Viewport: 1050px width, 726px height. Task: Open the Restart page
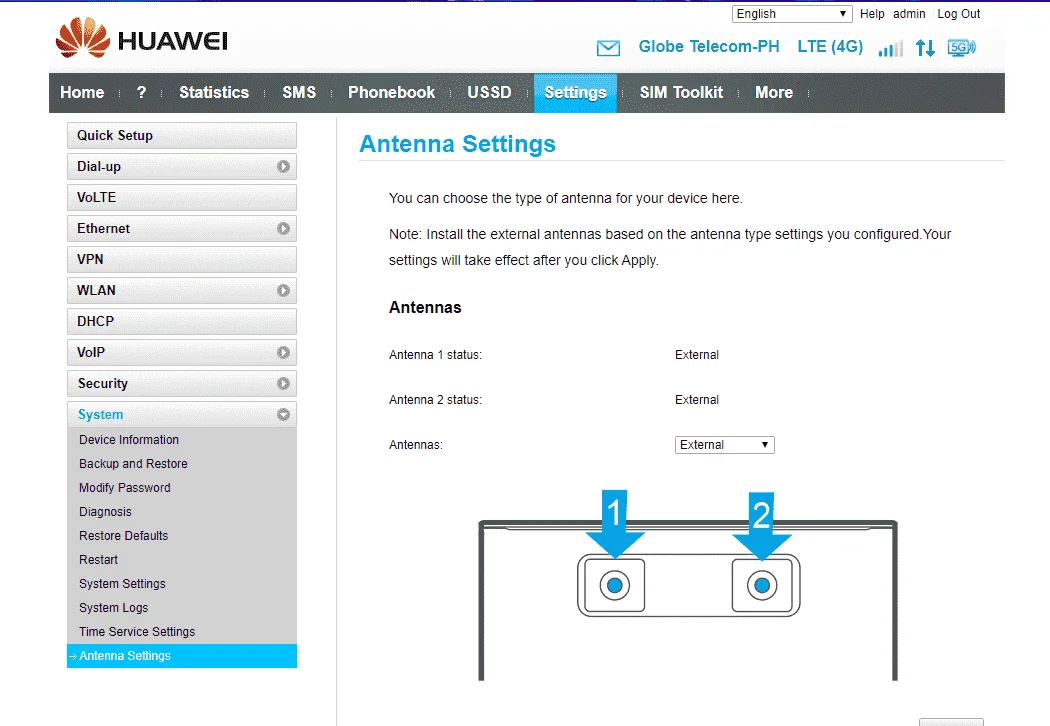pyautogui.click(x=98, y=560)
